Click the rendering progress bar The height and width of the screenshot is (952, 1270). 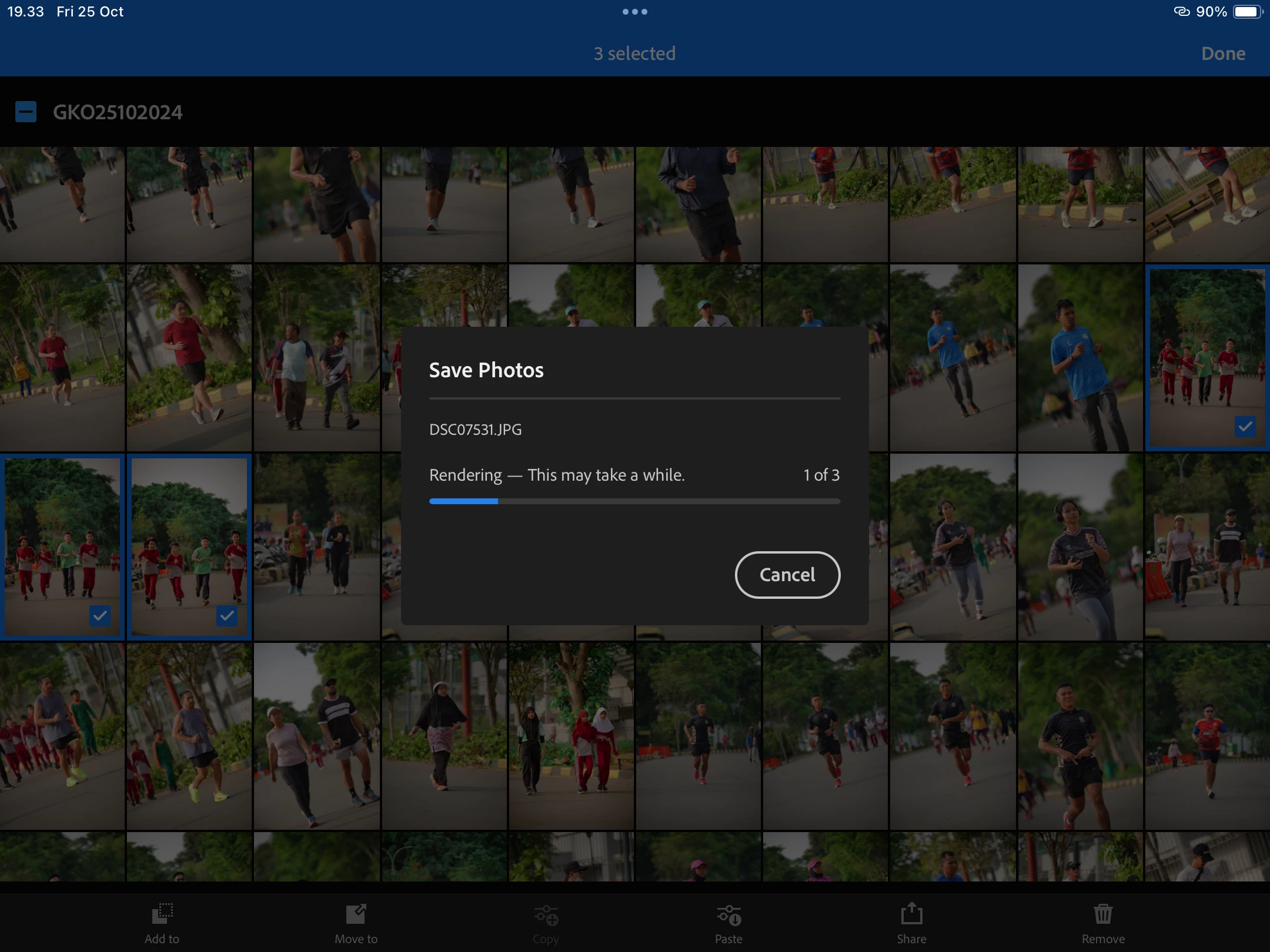[634, 501]
